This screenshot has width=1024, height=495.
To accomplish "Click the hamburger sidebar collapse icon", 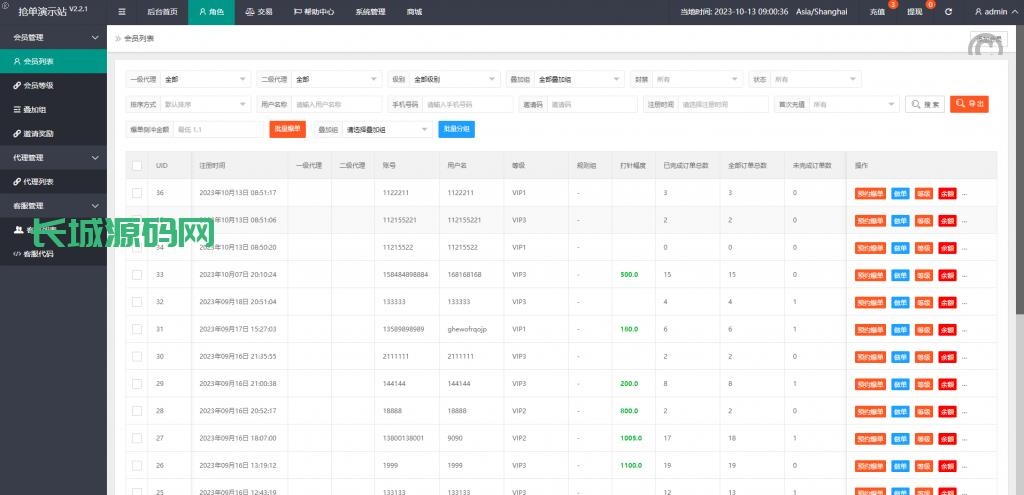I will [122, 12].
